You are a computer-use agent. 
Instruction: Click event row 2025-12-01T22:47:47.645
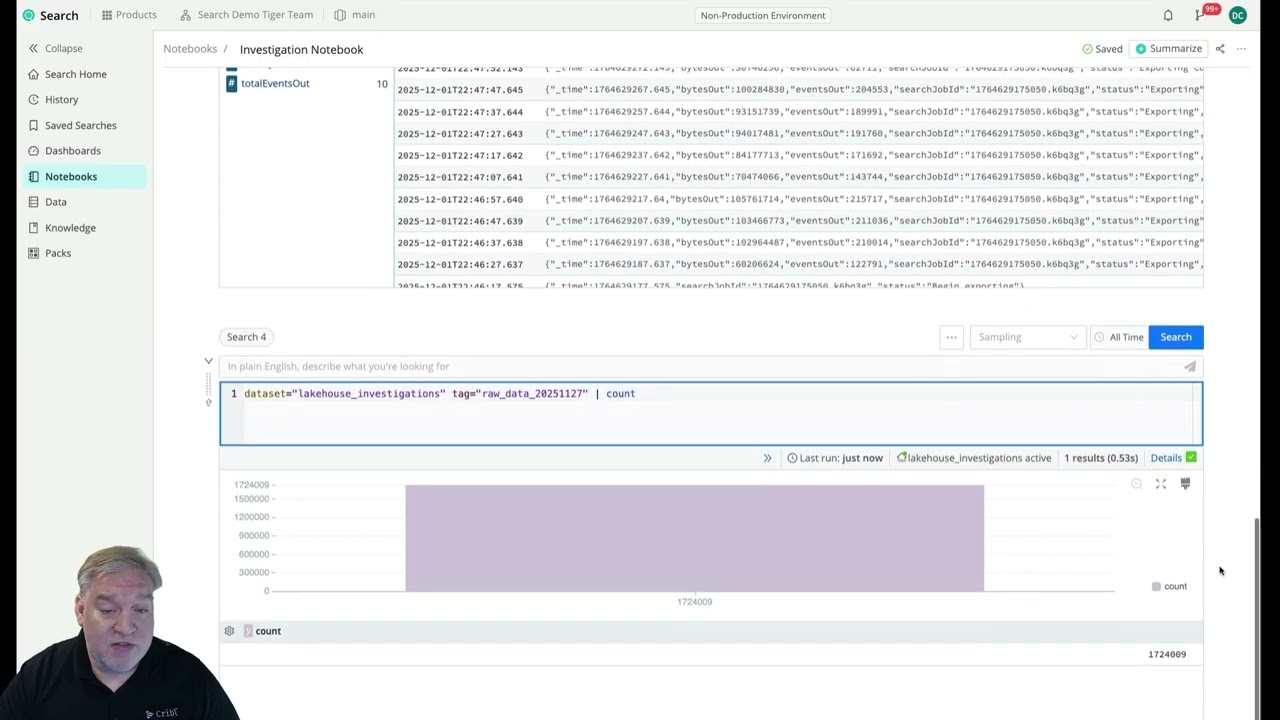click(x=800, y=89)
